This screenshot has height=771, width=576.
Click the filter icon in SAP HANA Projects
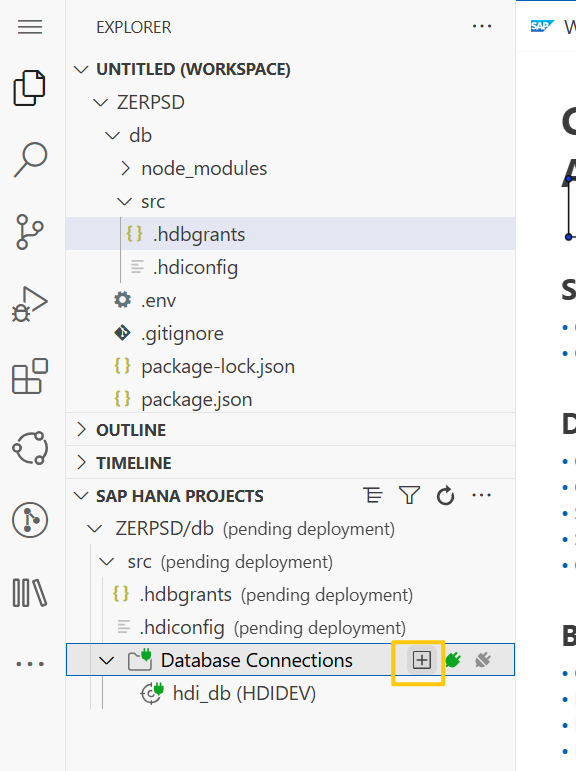point(409,495)
